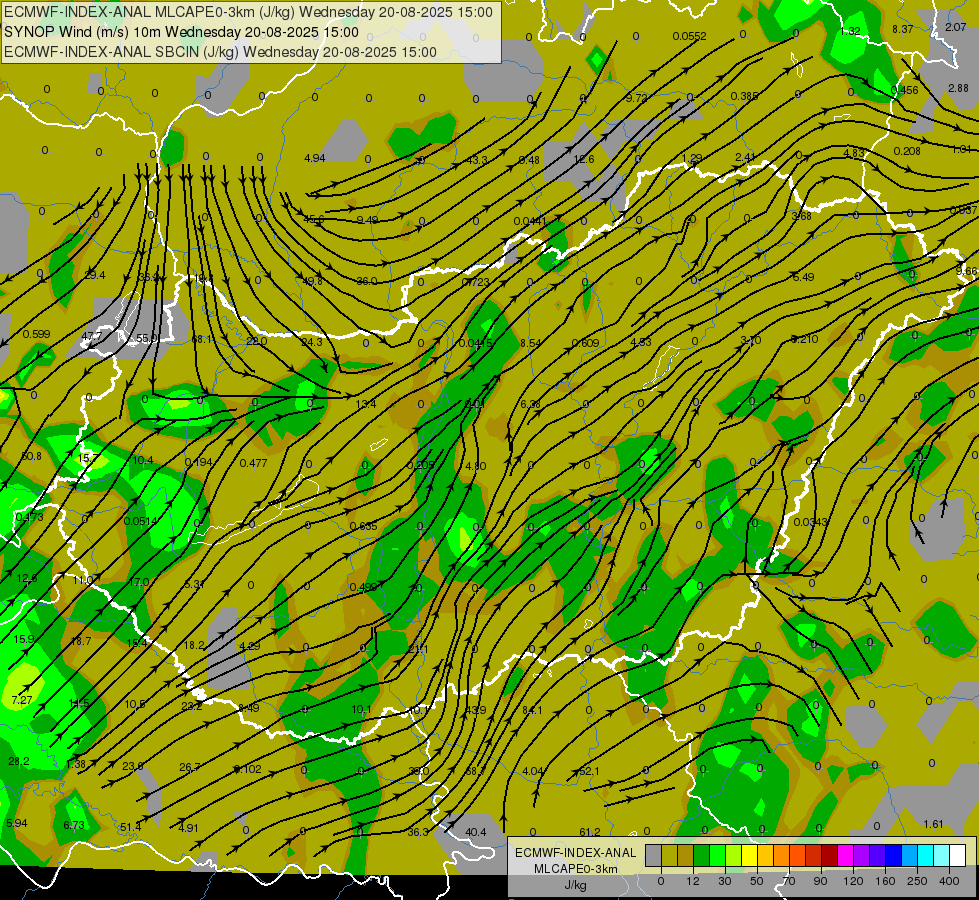Click the map value 2.41

coord(745,157)
